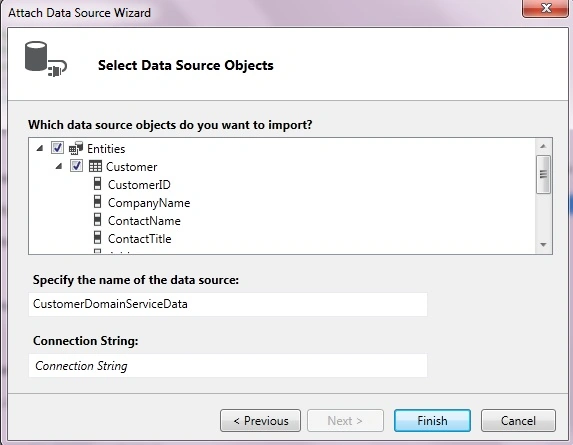The image size is (573, 445).
Task: Select the CompanyName field icon
Action: 97,202
